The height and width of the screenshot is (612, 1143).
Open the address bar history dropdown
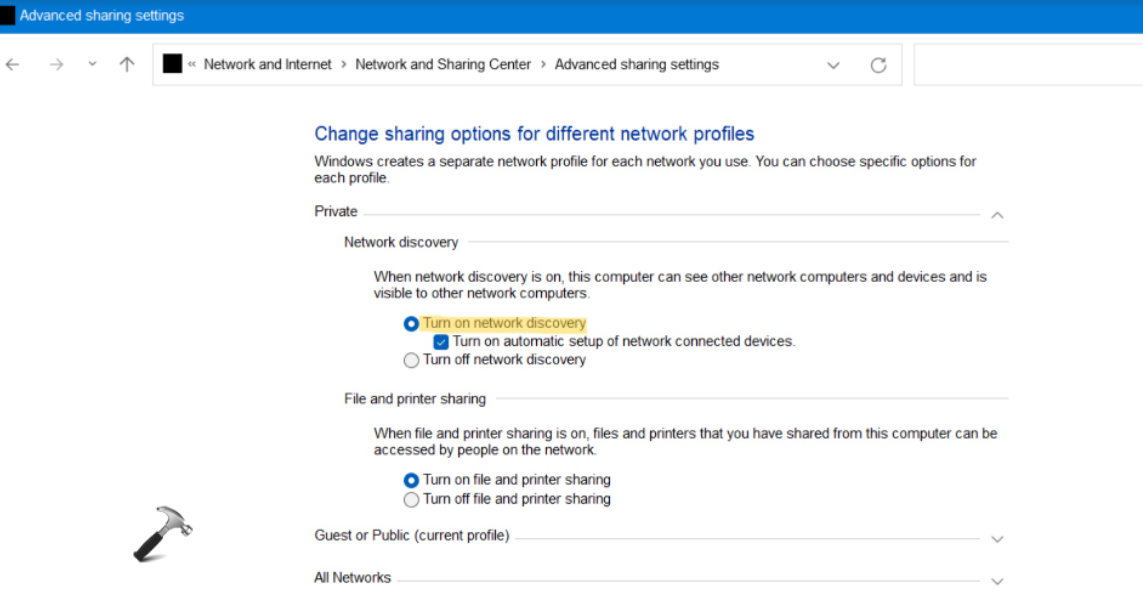click(833, 65)
